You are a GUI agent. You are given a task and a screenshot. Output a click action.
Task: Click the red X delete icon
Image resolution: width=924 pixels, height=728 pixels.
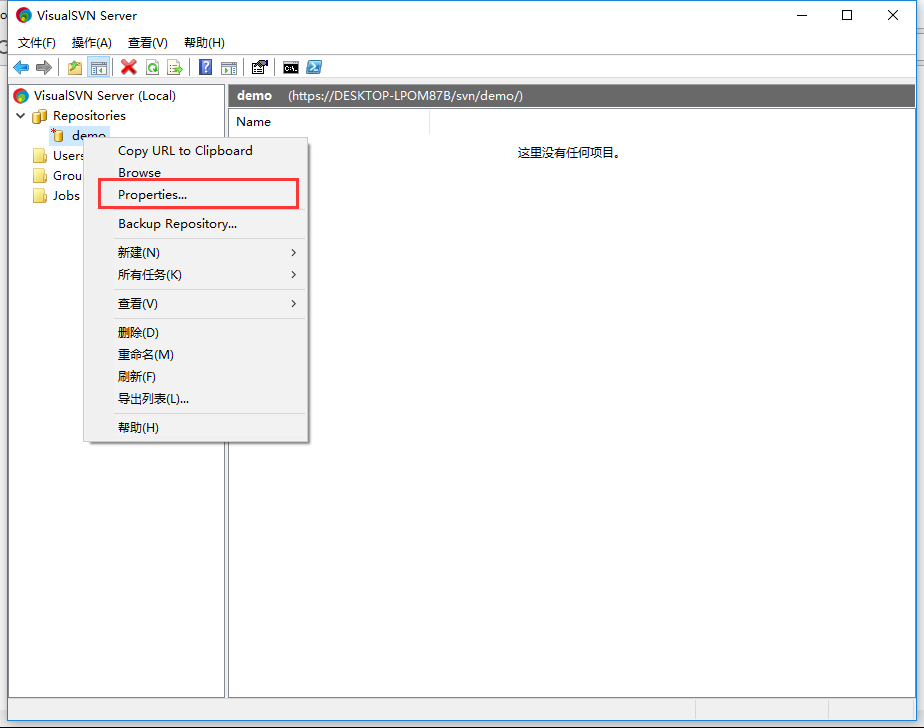pos(128,67)
